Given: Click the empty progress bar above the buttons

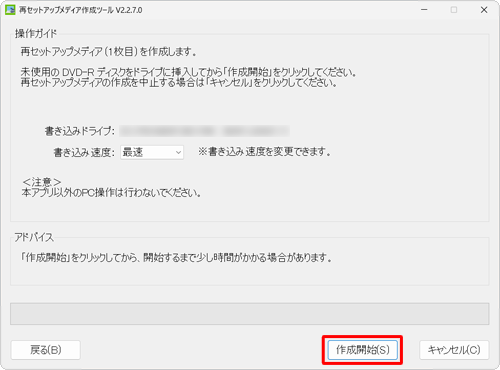Looking at the screenshot, I should point(250,314).
